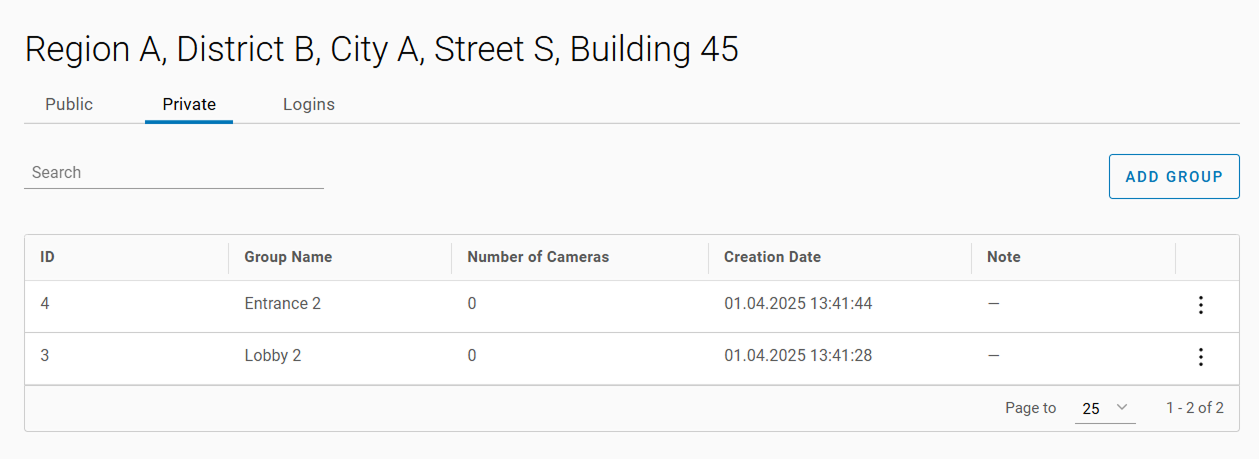Click the creation date 01.04.2025 13:41:28
The width and height of the screenshot is (1259, 459).
pos(798,355)
